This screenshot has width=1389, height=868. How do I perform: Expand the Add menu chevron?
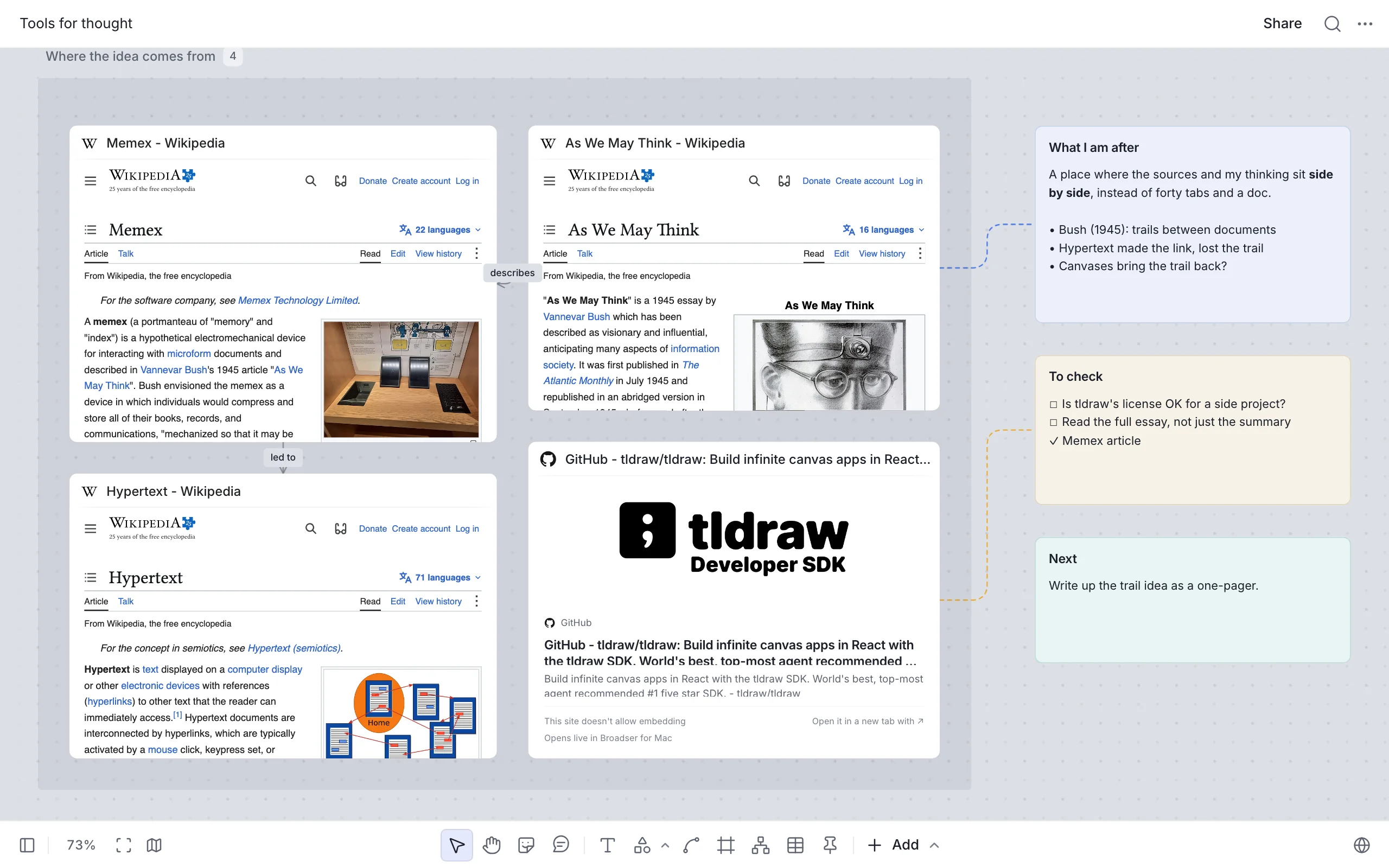click(x=934, y=845)
